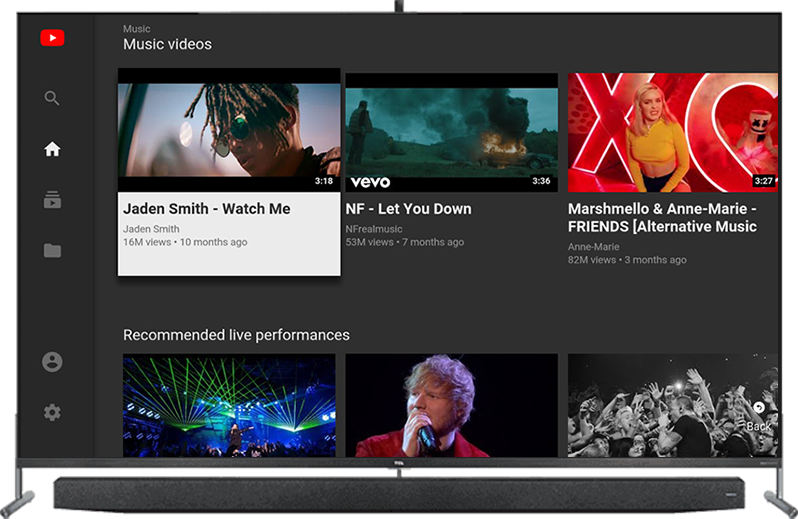The width and height of the screenshot is (798, 519).
Task: Click the 3:36 duration badge
Action: (x=541, y=181)
